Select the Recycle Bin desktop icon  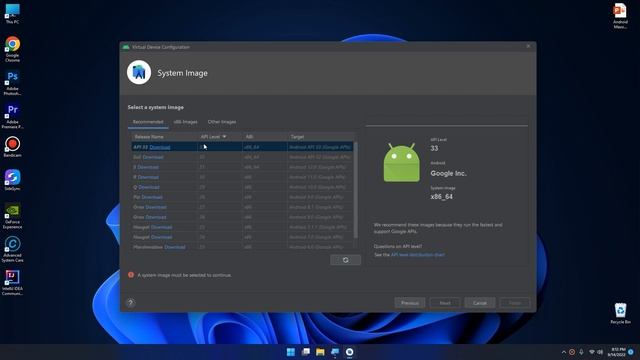[x=620, y=313]
